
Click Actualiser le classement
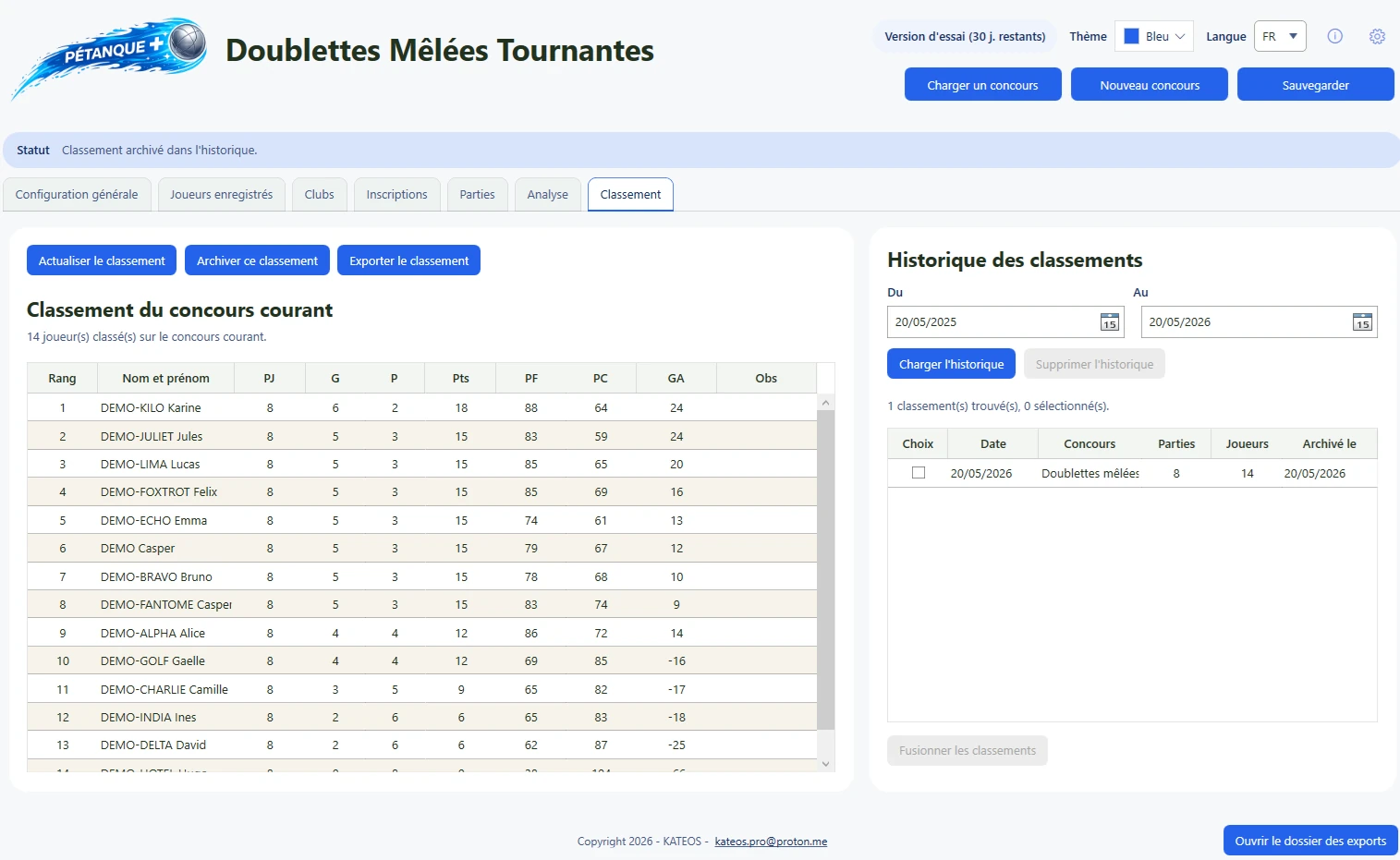click(x=102, y=260)
